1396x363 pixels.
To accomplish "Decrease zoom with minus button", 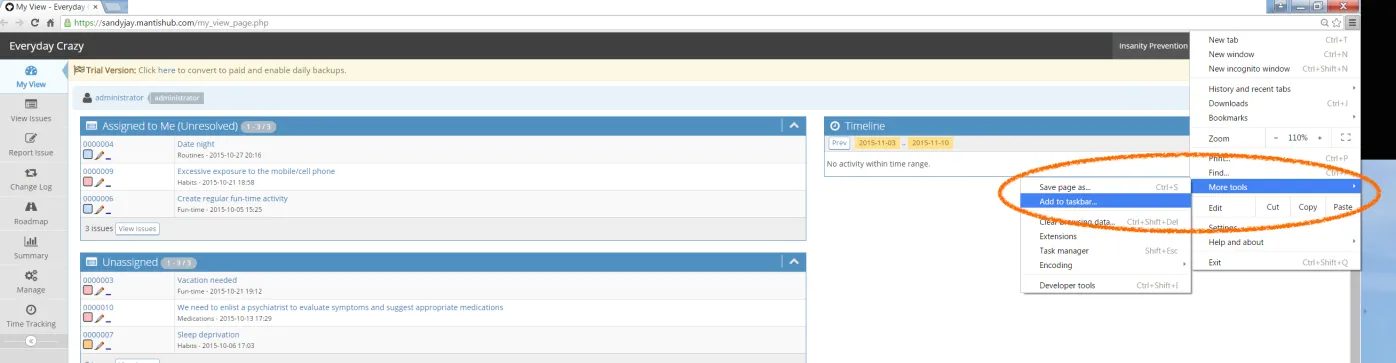I will (x=1276, y=137).
